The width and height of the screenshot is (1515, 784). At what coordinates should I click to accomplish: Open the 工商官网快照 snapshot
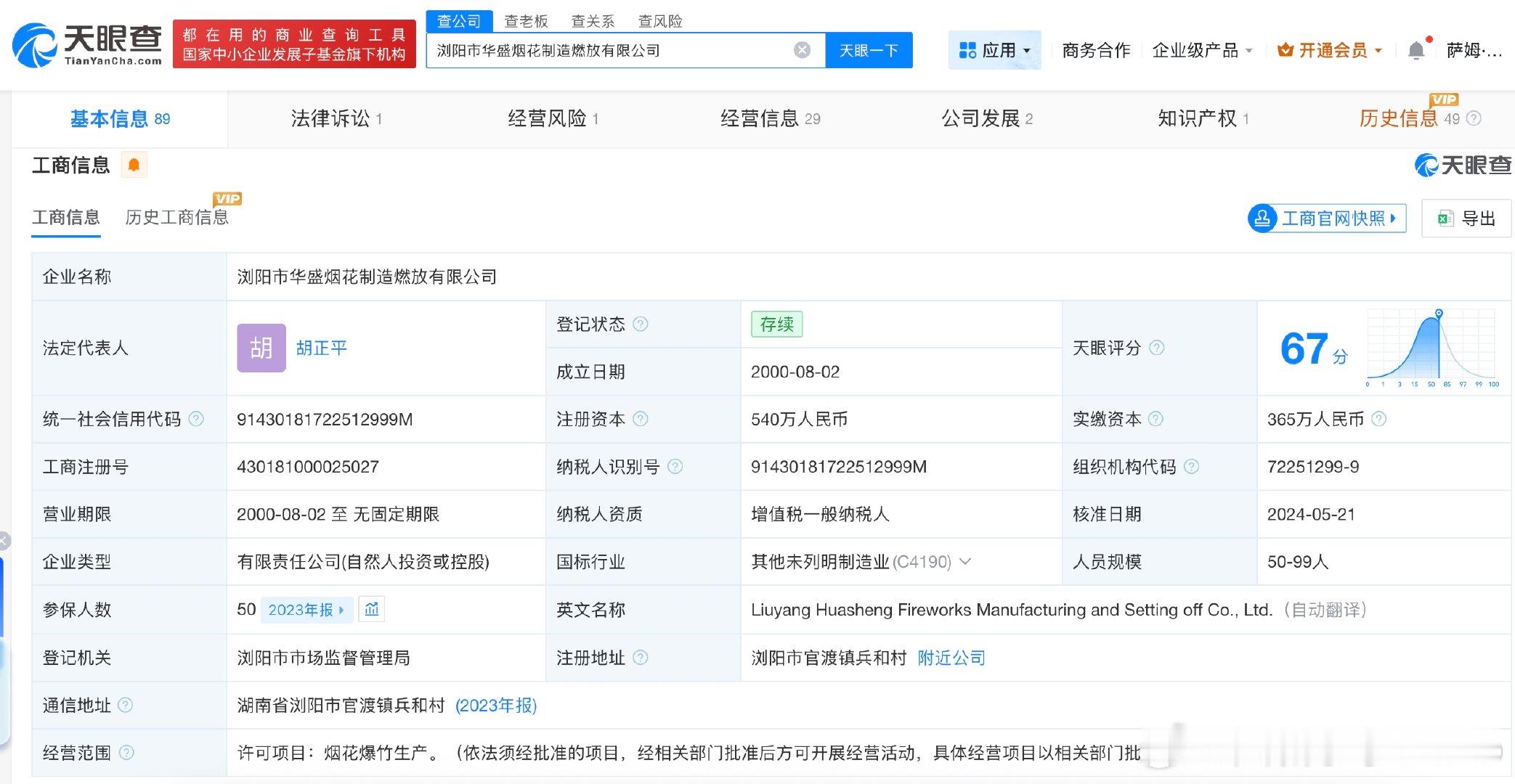(x=1327, y=219)
